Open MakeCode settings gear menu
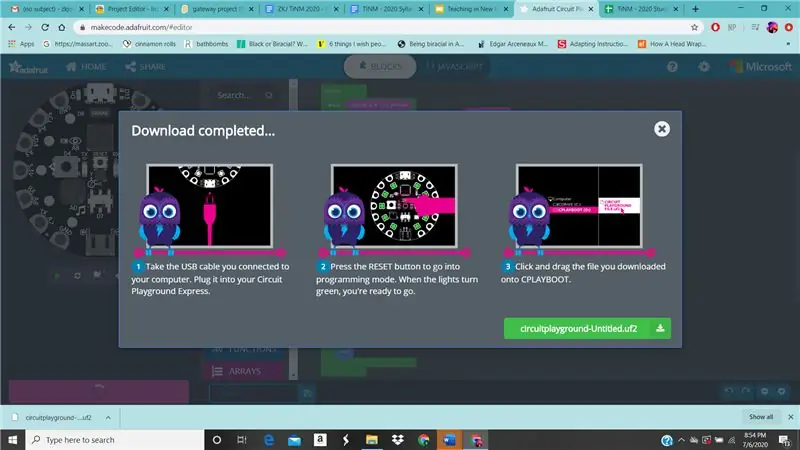 pyautogui.click(x=704, y=67)
